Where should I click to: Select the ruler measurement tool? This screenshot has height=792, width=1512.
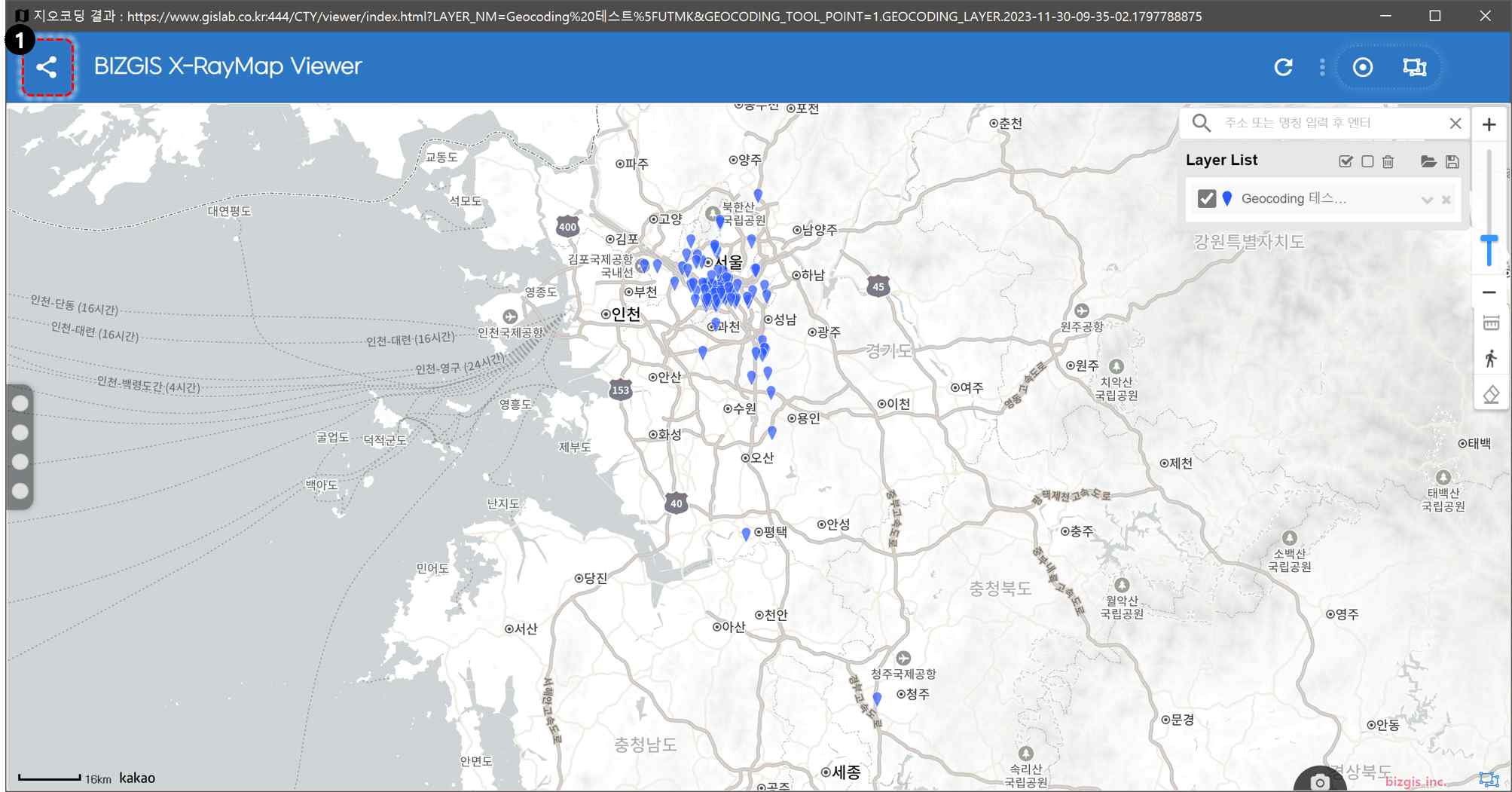tap(1491, 323)
